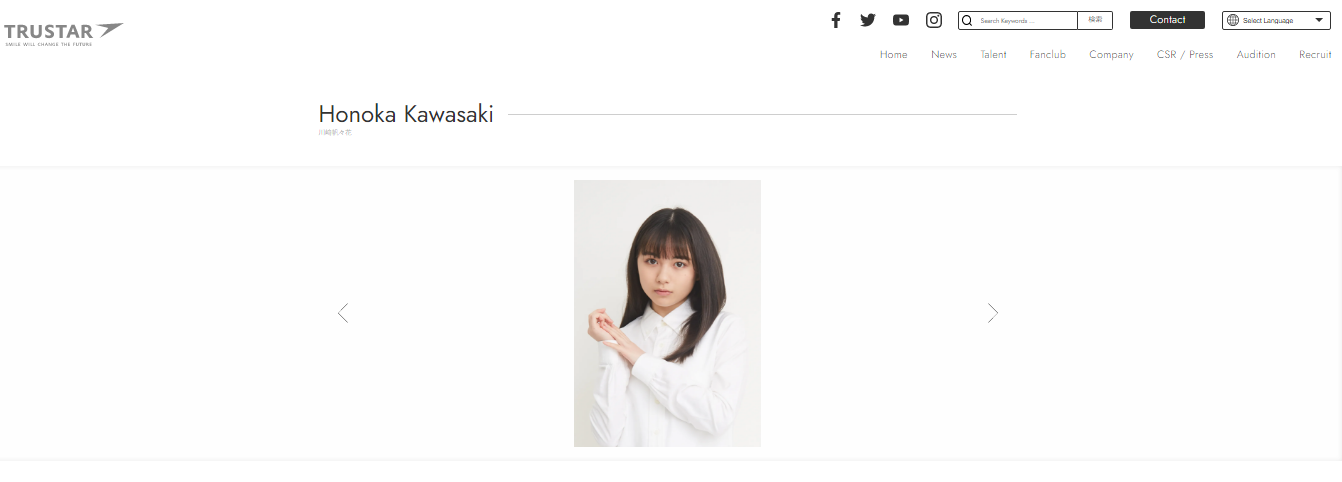
Task: Open the Facebook social icon
Action: coord(836,20)
